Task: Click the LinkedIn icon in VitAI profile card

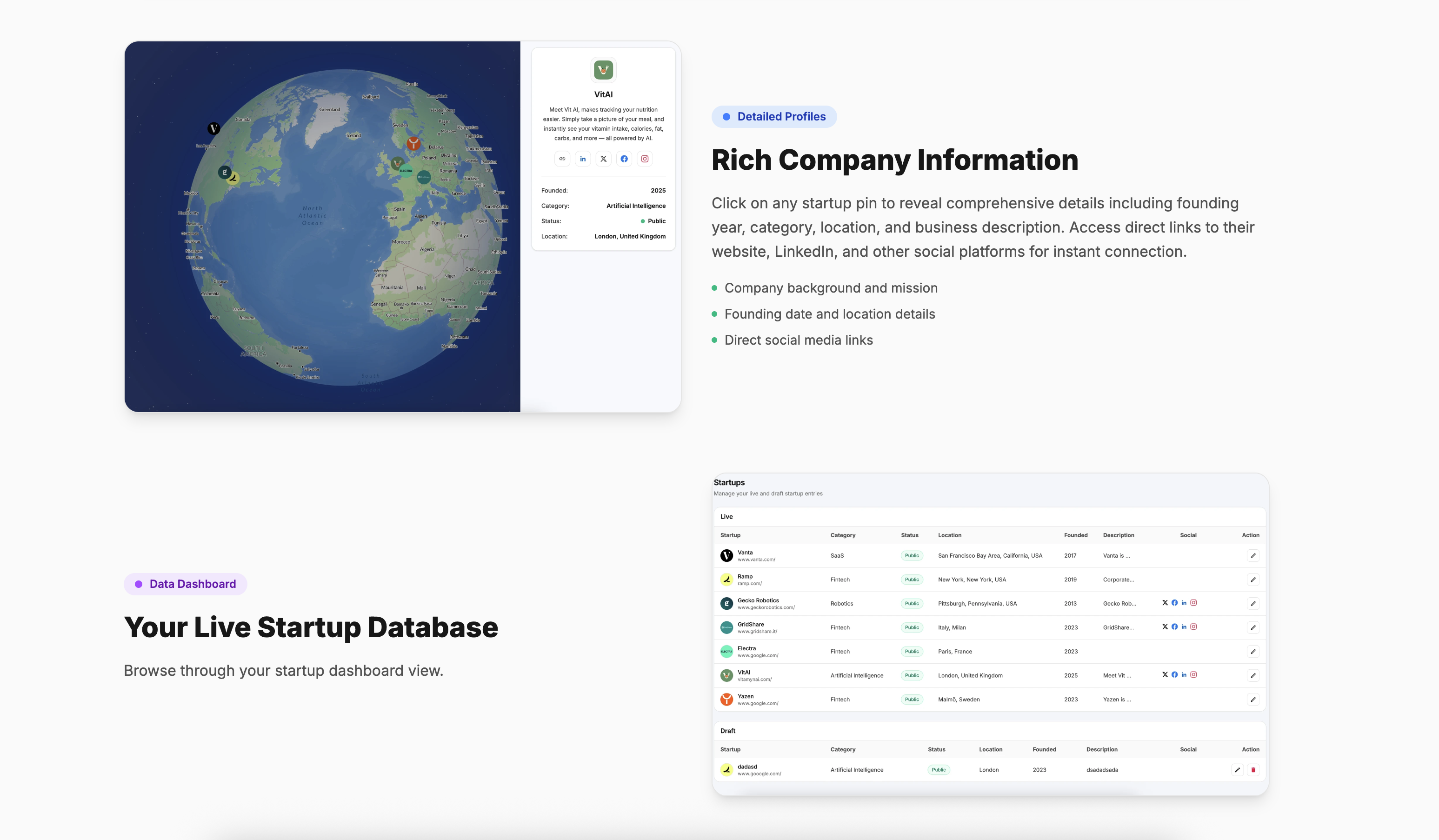Action: click(x=582, y=159)
